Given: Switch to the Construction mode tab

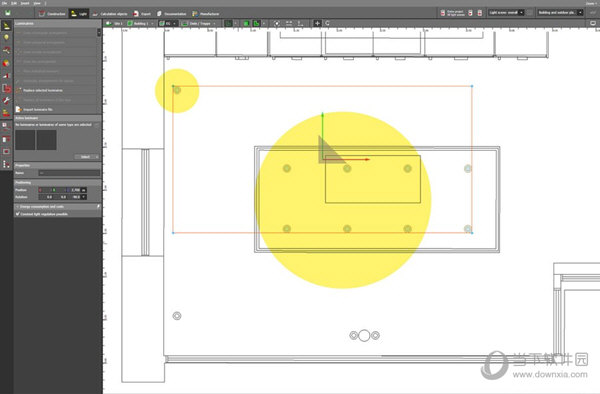Looking at the screenshot, I should point(52,13).
